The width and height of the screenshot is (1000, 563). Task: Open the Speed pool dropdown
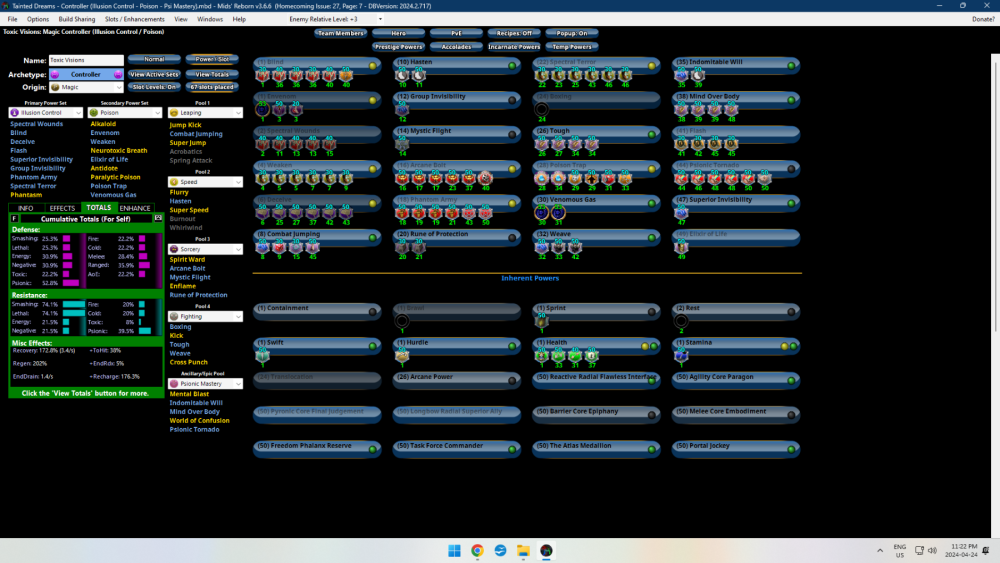[205, 182]
